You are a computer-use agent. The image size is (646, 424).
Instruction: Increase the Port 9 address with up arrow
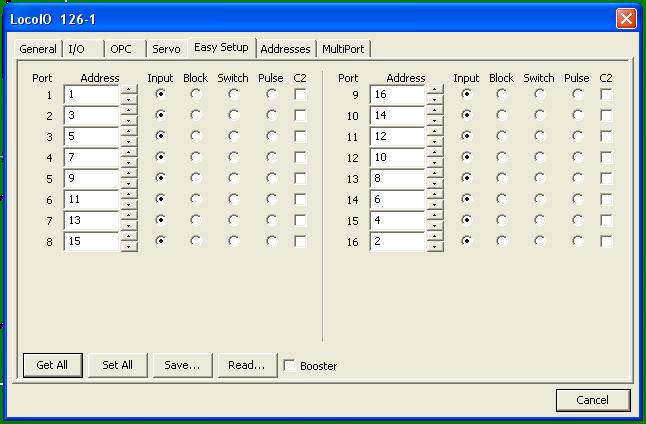[x=435, y=89]
